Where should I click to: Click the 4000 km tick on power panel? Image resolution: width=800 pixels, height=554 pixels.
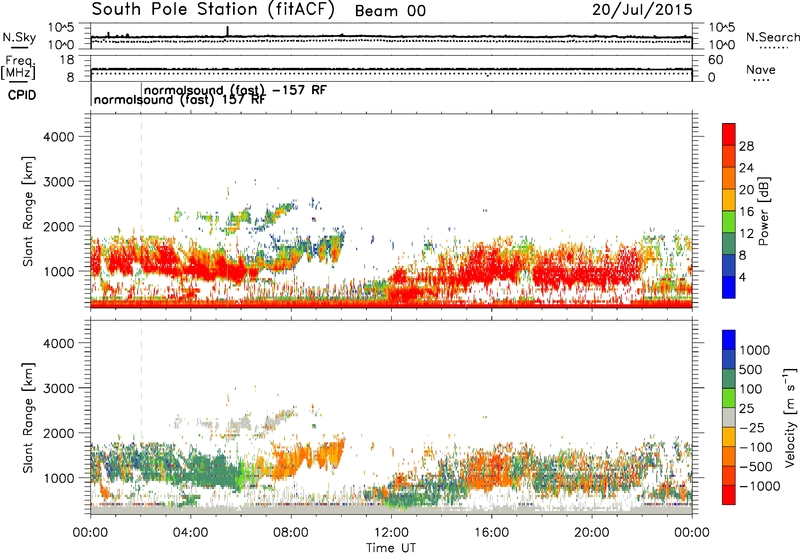point(58,137)
